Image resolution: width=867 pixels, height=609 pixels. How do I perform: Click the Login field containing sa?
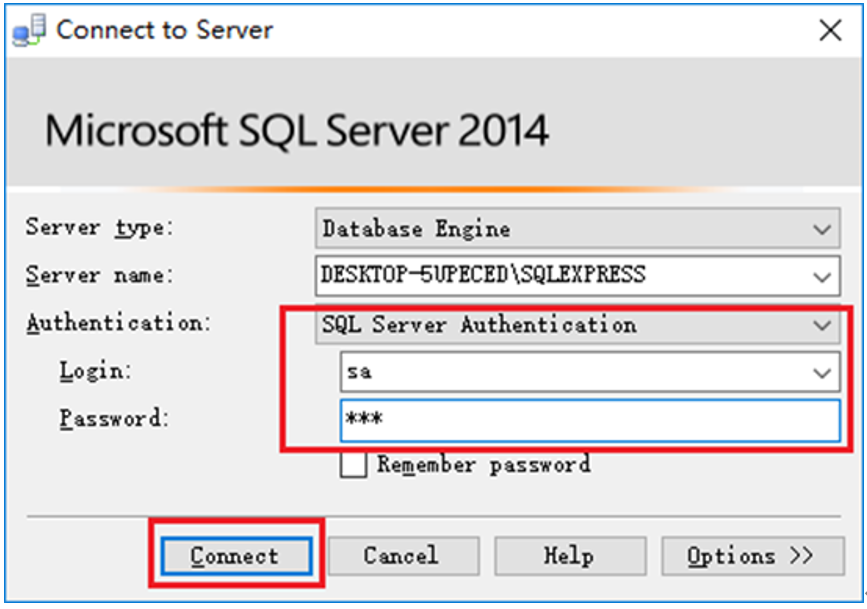589,372
